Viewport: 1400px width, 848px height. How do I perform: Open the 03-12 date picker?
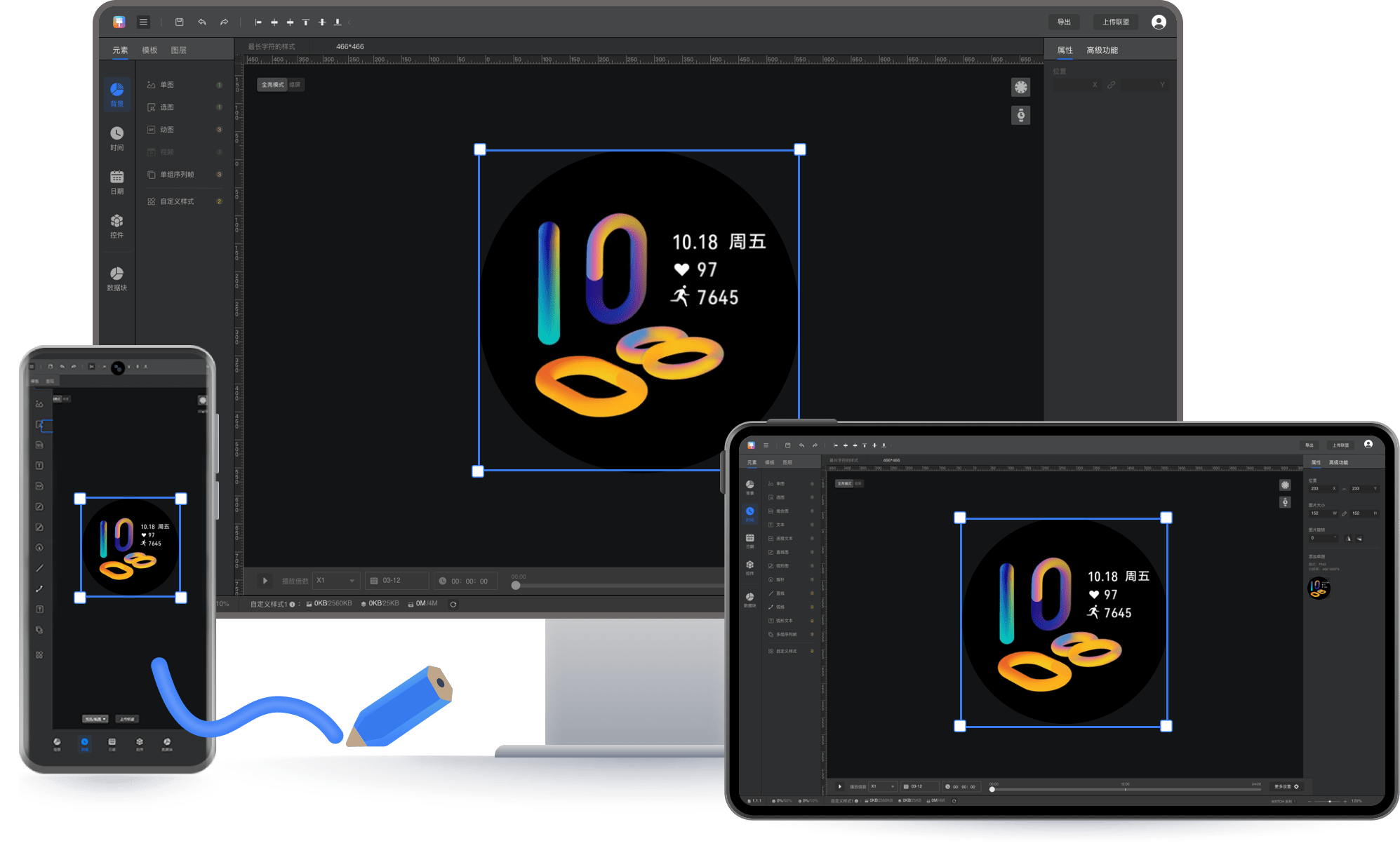[x=396, y=580]
